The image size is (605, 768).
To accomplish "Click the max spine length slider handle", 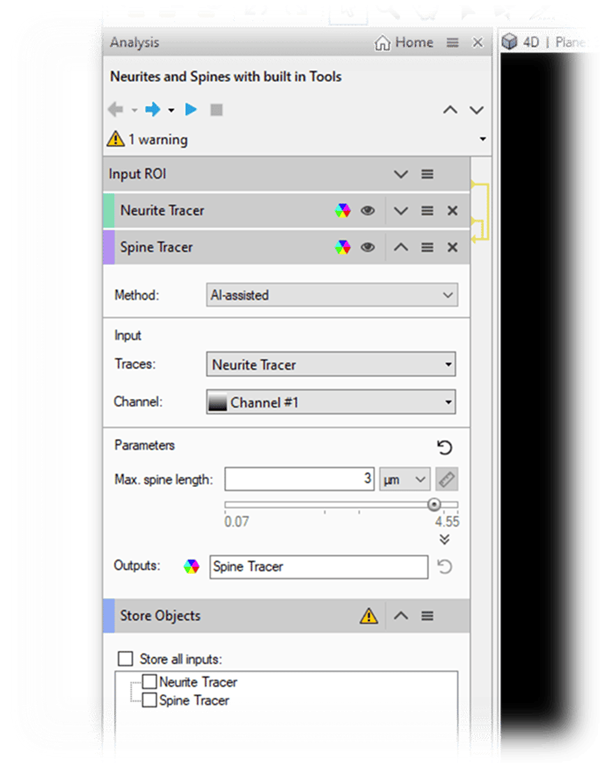I will point(434,504).
